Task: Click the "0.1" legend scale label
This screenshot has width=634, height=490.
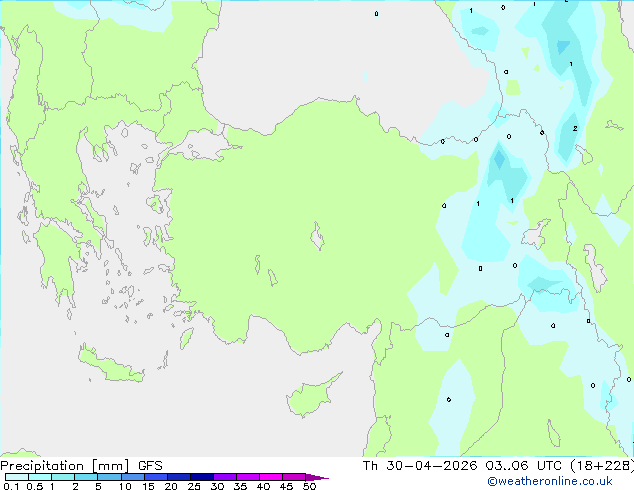Action: pyautogui.click(x=11, y=486)
